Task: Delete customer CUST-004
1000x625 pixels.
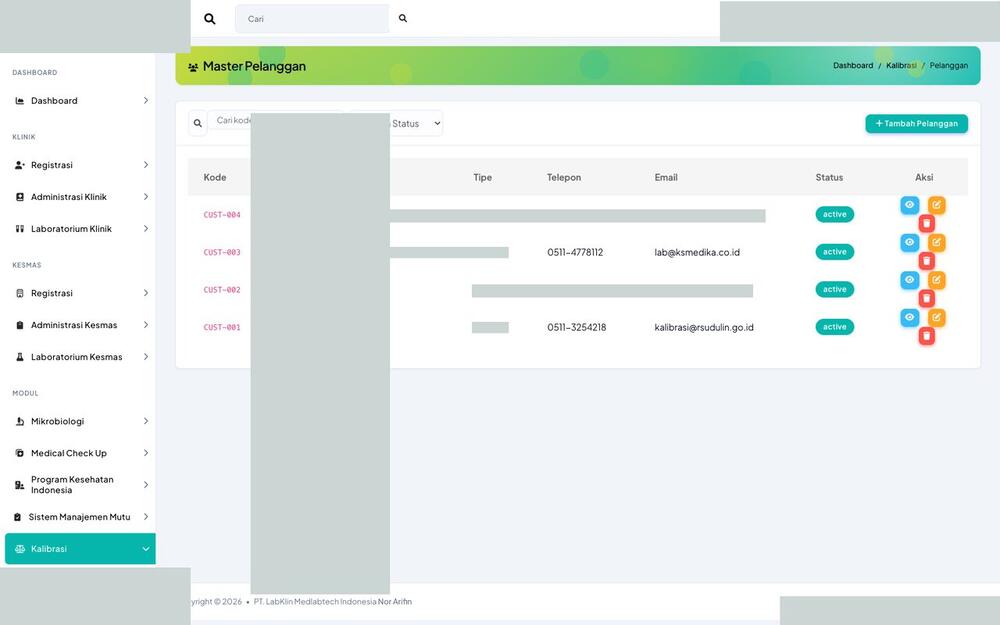Action: pyautogui.click(x=927, y=223)
